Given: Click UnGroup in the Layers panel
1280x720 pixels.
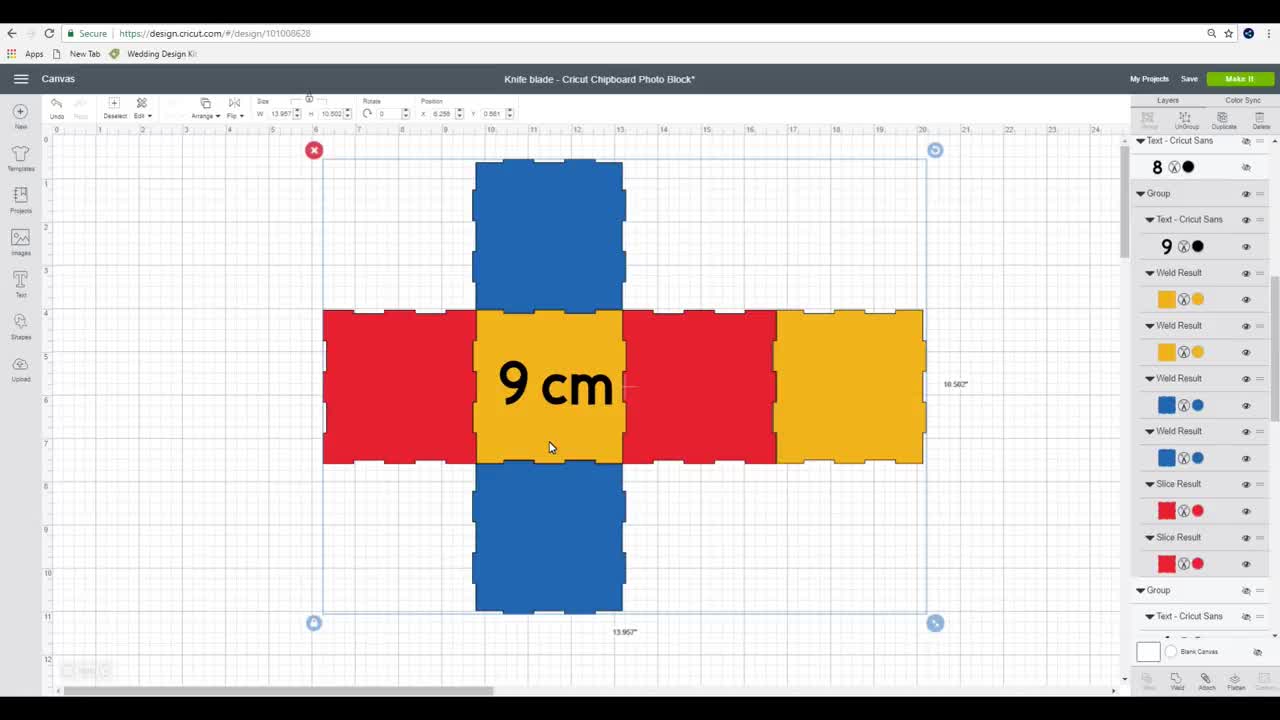Looking at the screenshot, I should point(1186,120).
